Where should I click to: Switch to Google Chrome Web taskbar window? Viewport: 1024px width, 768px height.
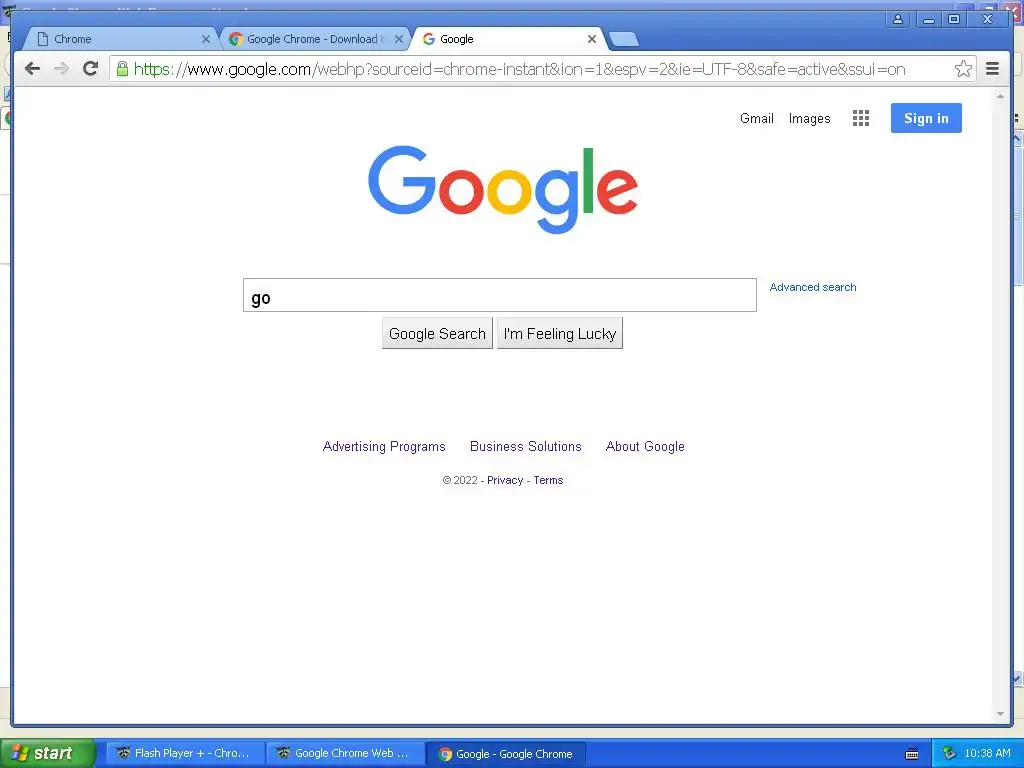[345, 753]
